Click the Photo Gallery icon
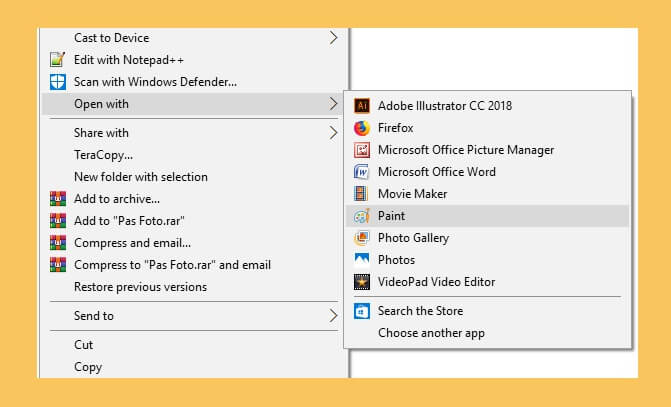671x407 pixels. [x=362, y=238]
